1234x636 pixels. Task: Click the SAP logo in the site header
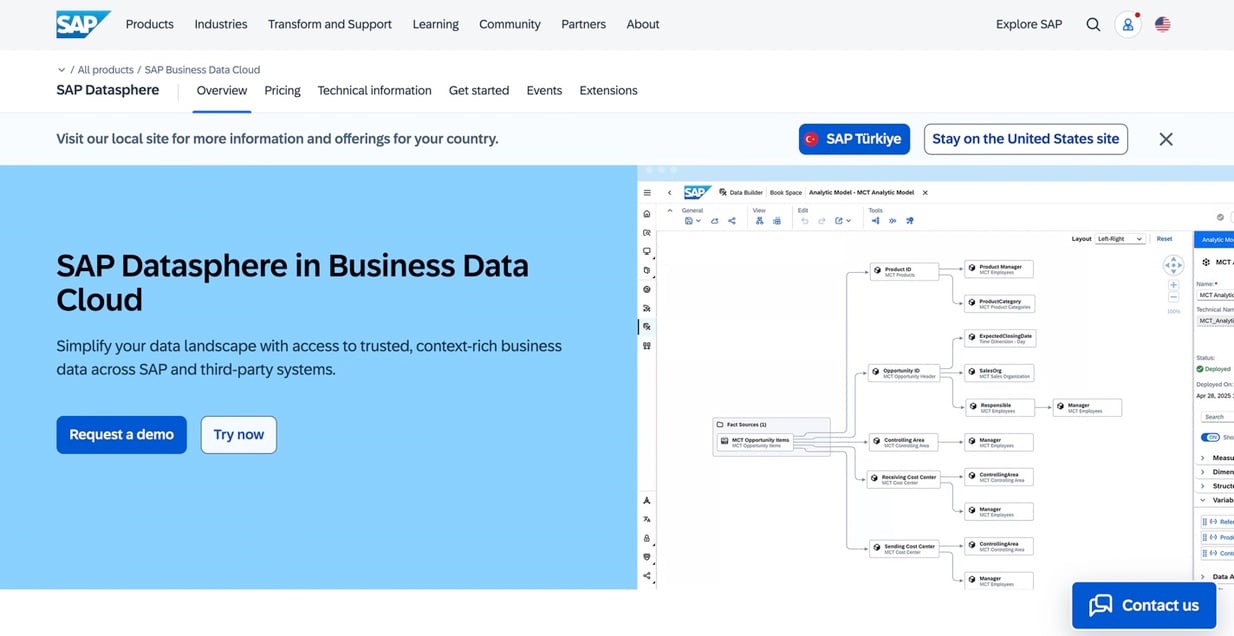83,24
